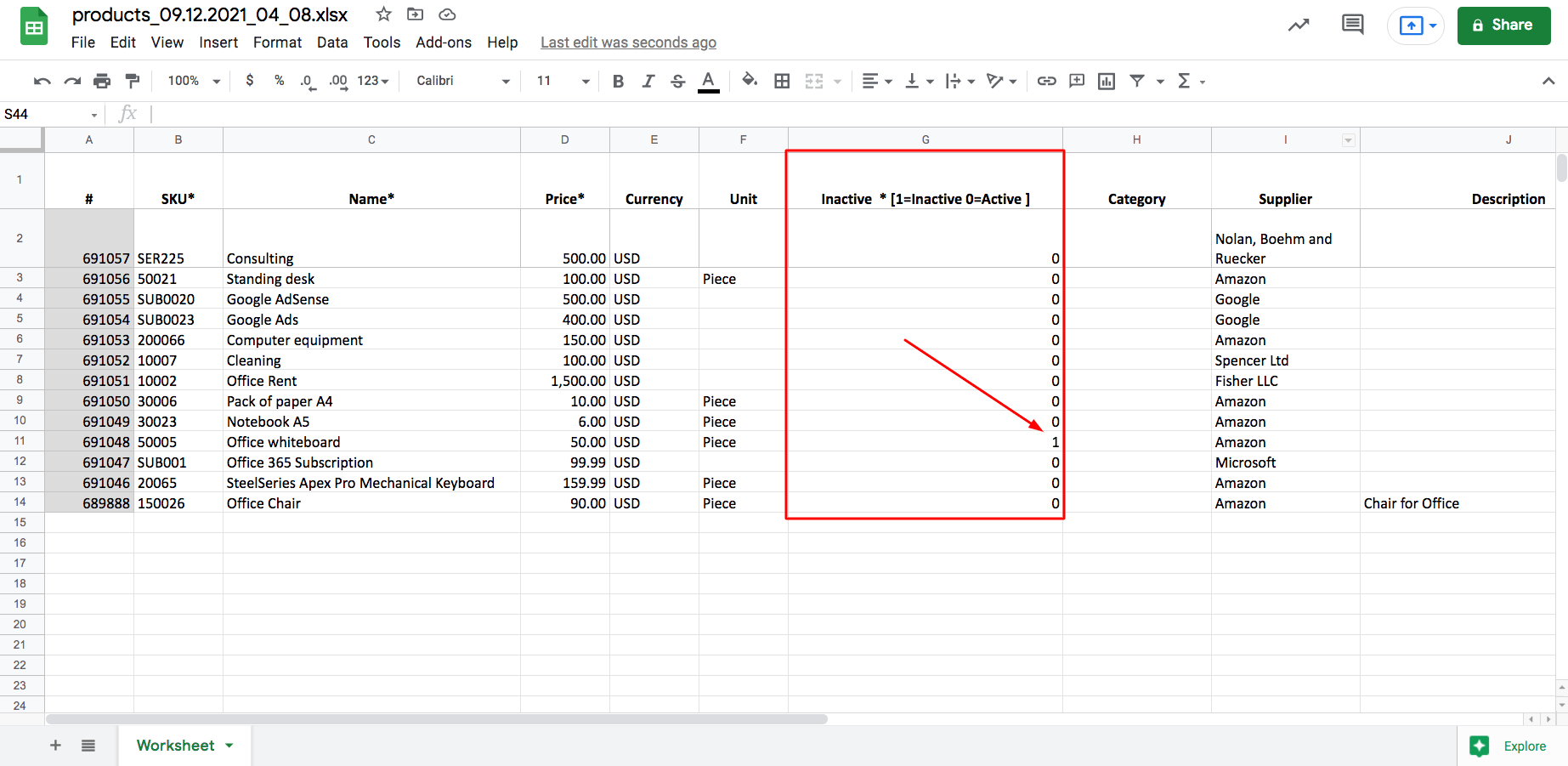Open vertical align options

click(x=919, y=81)
